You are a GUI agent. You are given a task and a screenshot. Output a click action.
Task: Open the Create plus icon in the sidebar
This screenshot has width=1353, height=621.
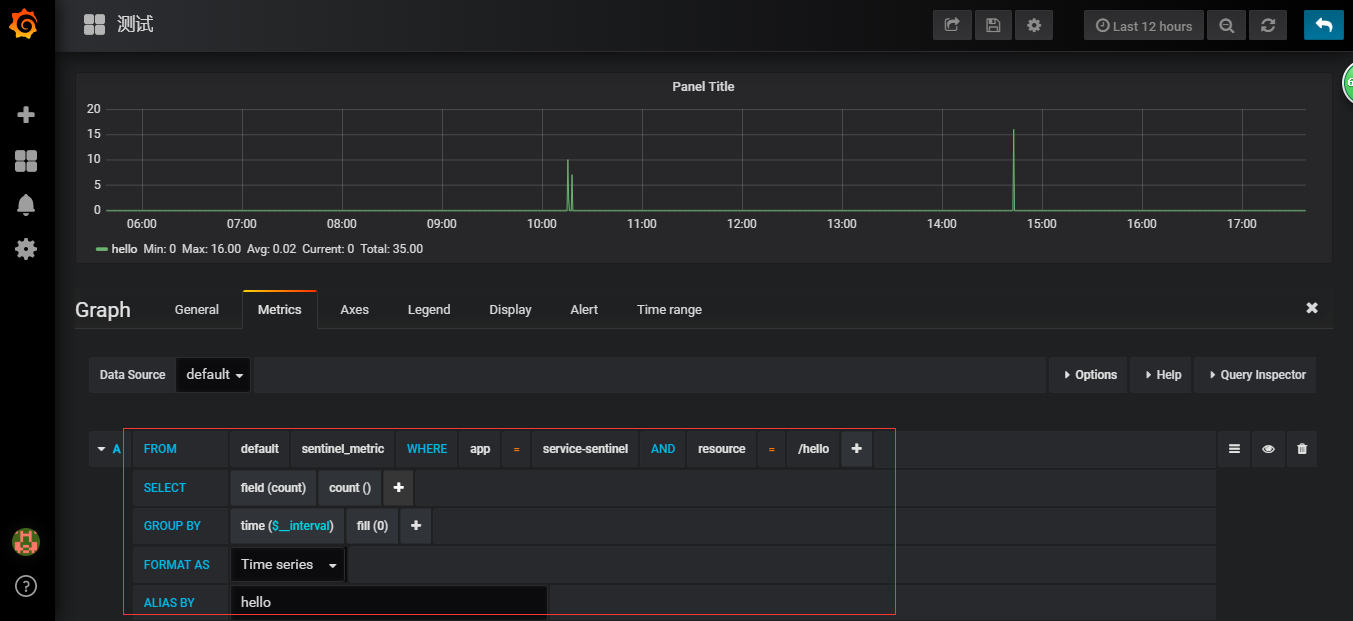click(25, 115)
